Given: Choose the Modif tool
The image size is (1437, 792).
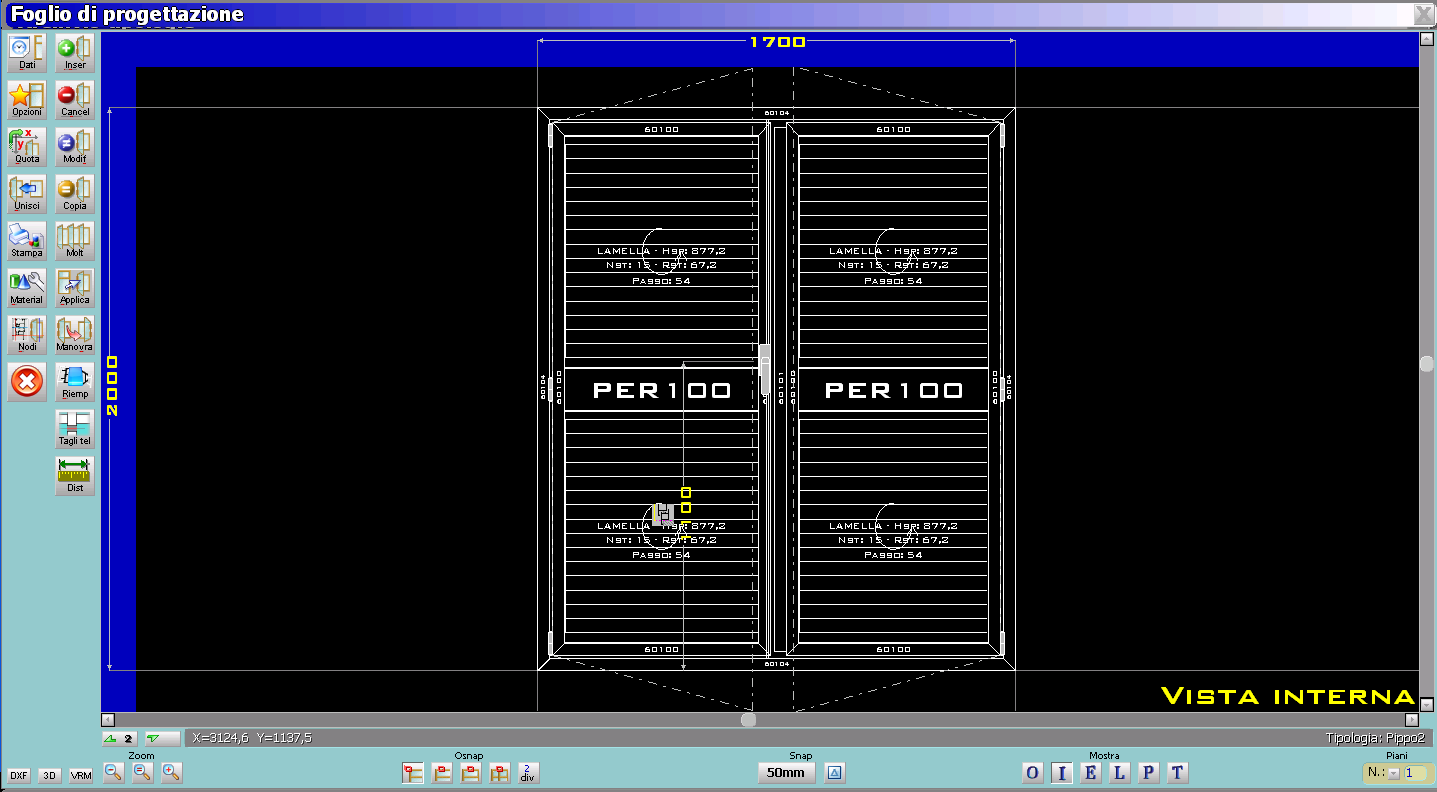Looking at the screenshot, I should tap(75, 147).
